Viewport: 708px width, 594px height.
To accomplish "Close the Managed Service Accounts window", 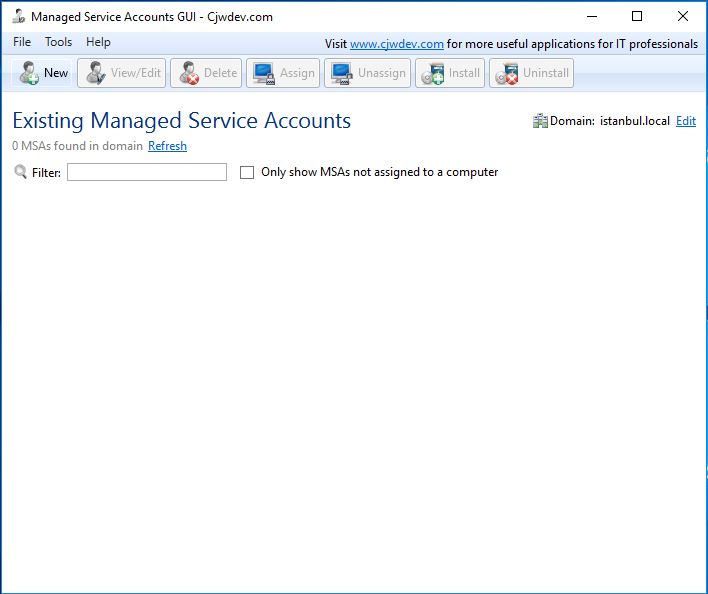I will (683, 16).
